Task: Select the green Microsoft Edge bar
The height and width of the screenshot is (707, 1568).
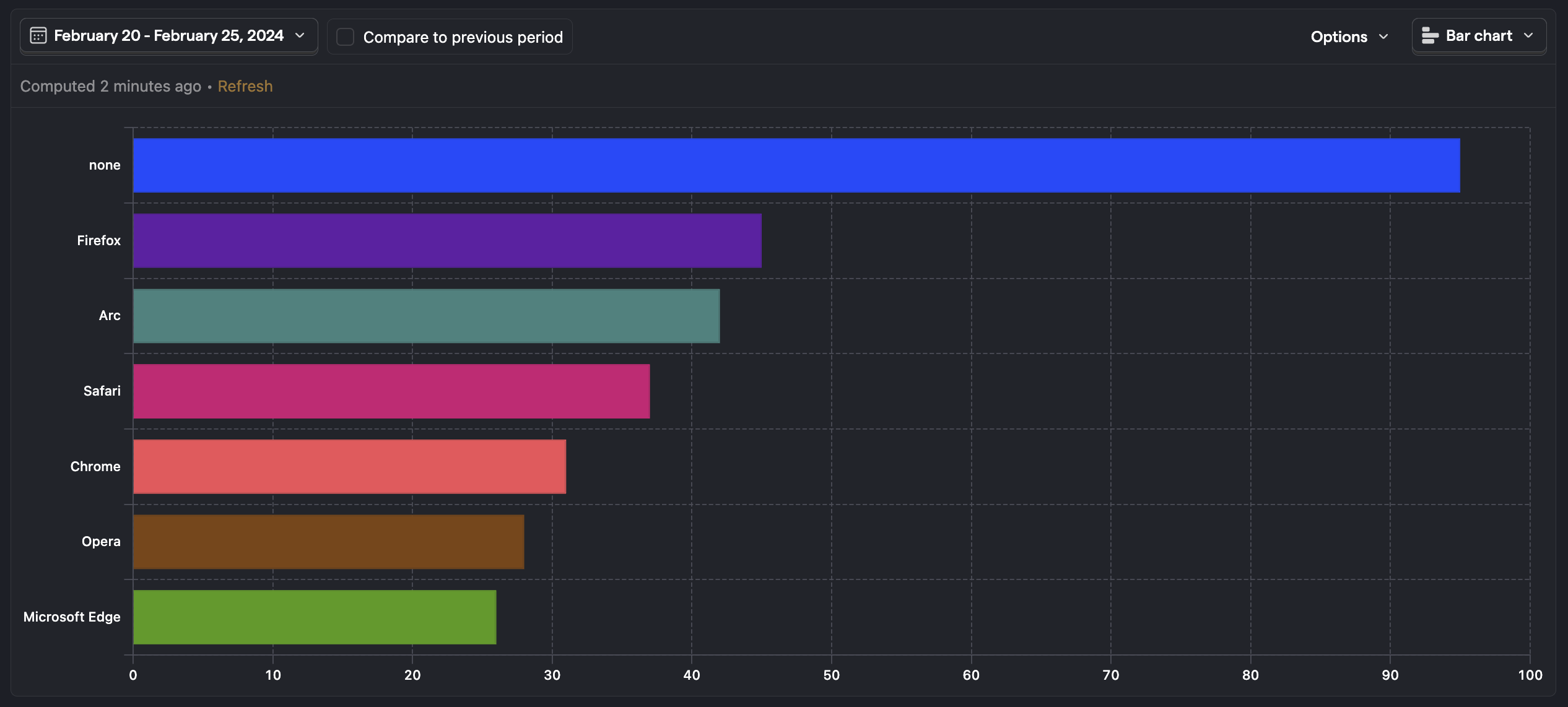Action: (x=315, y=617)
